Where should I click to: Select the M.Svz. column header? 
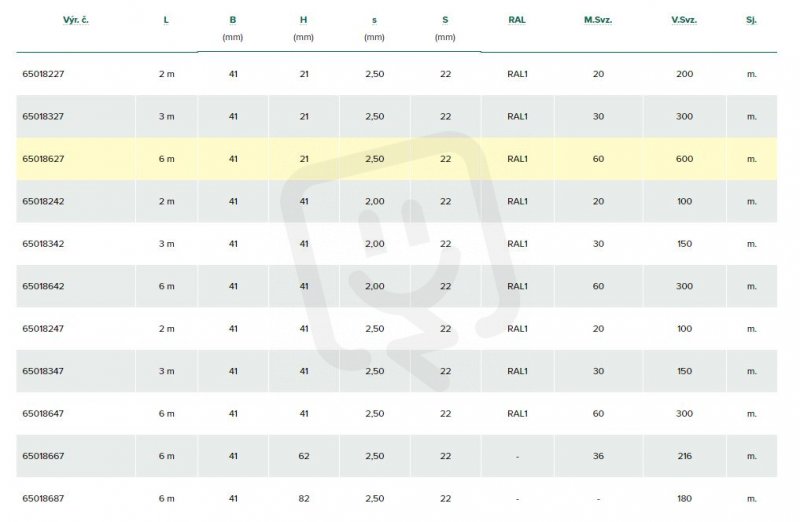pyautogui.click(x=598, y=20)
